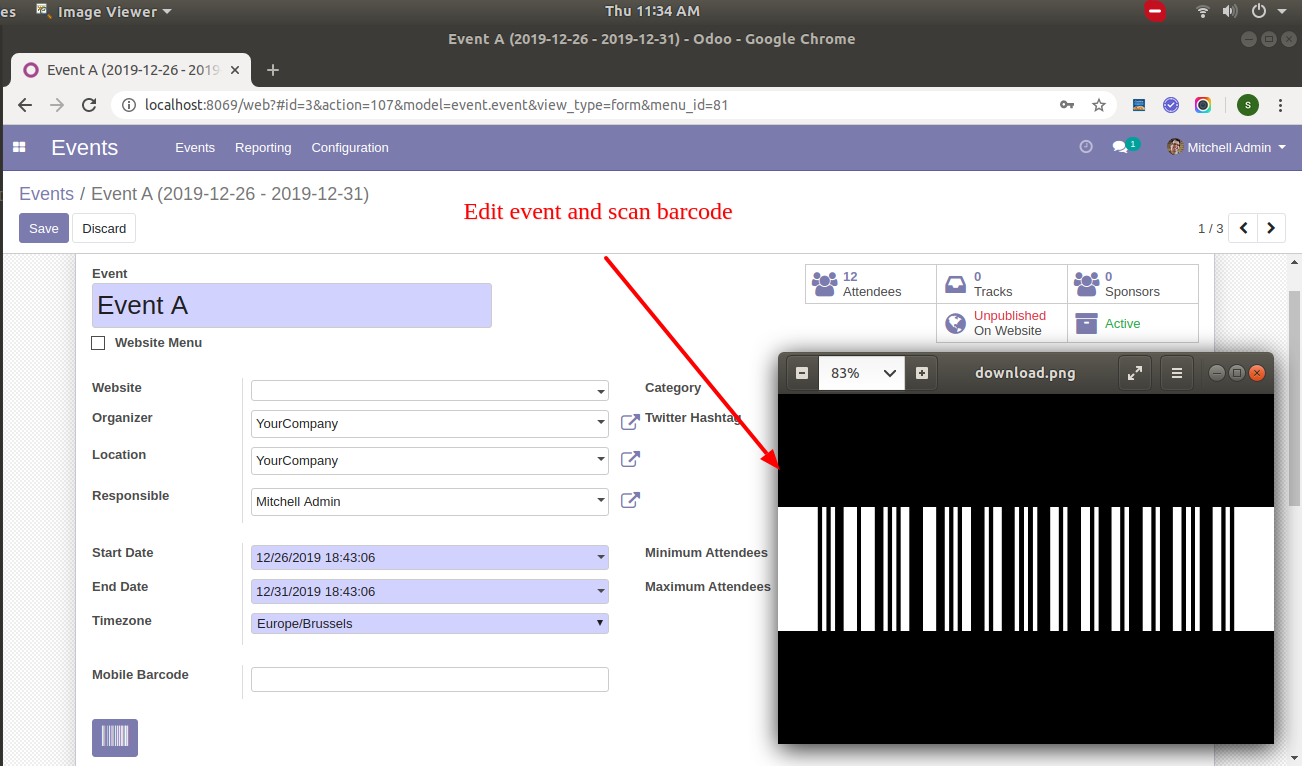
Task: Open a new Chrome tab
Action: (x=273, y=70)
